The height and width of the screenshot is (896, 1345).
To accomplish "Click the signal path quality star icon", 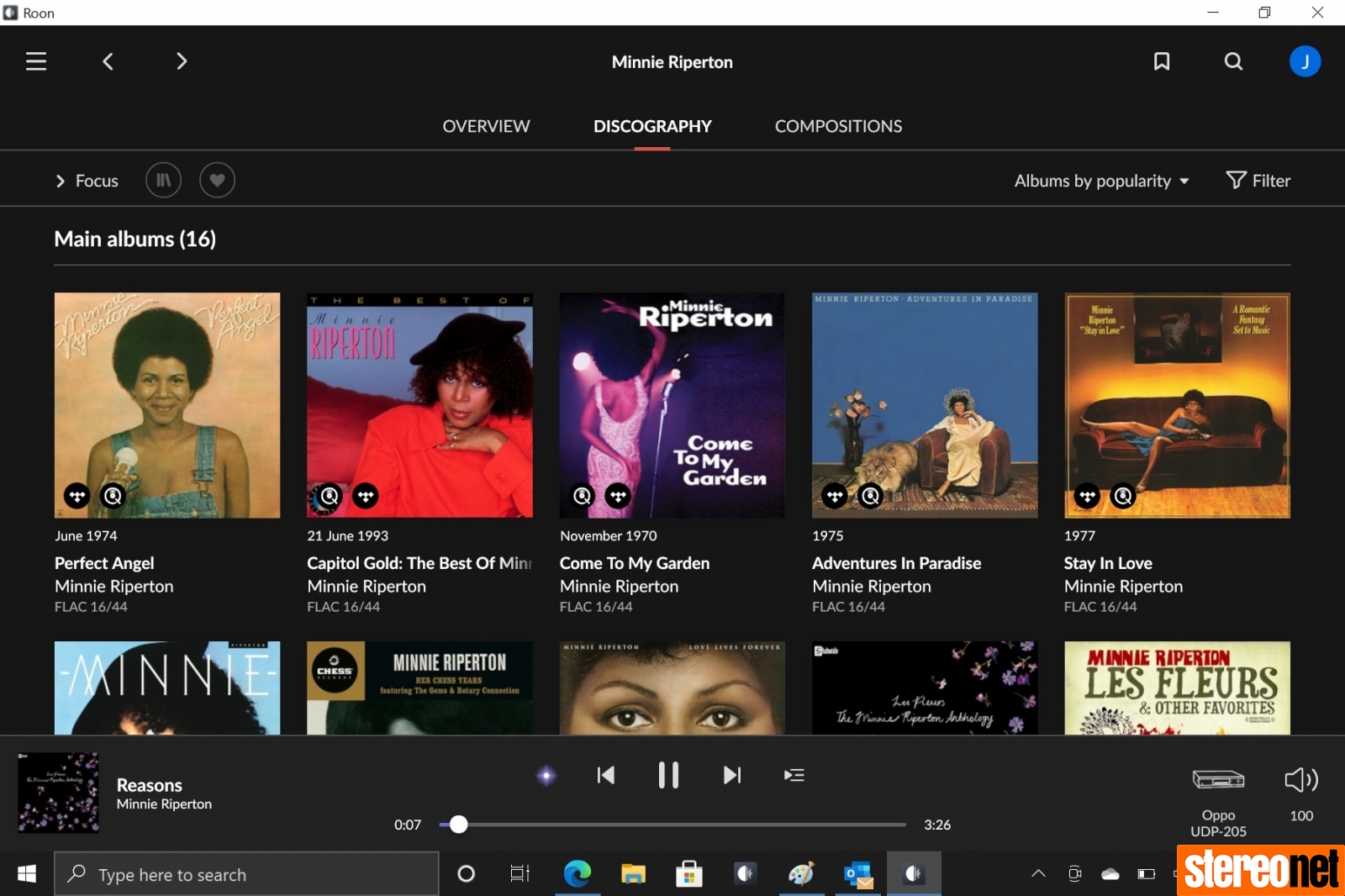I will click(x=546, y=775).
